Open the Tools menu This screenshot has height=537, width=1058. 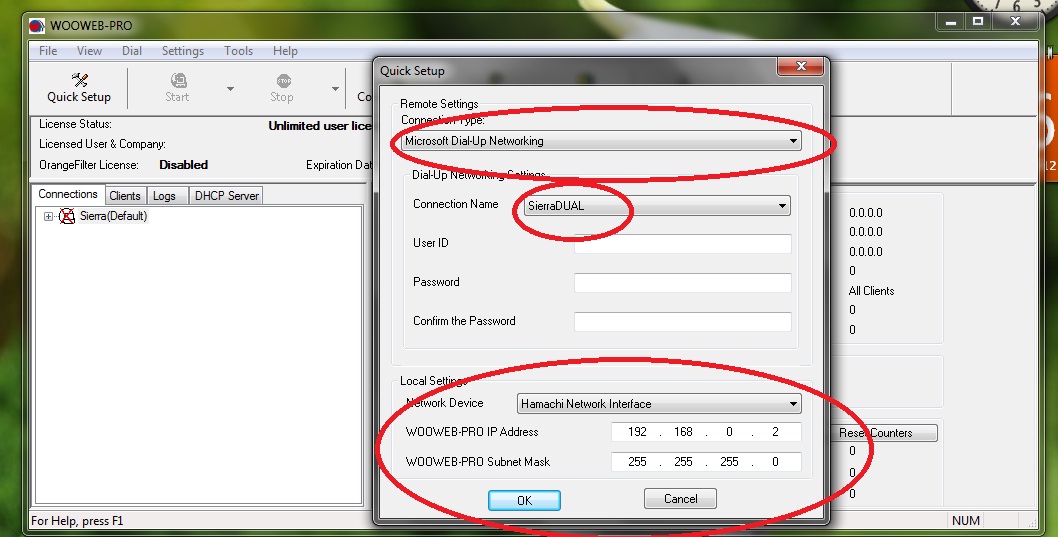(239, 51)
